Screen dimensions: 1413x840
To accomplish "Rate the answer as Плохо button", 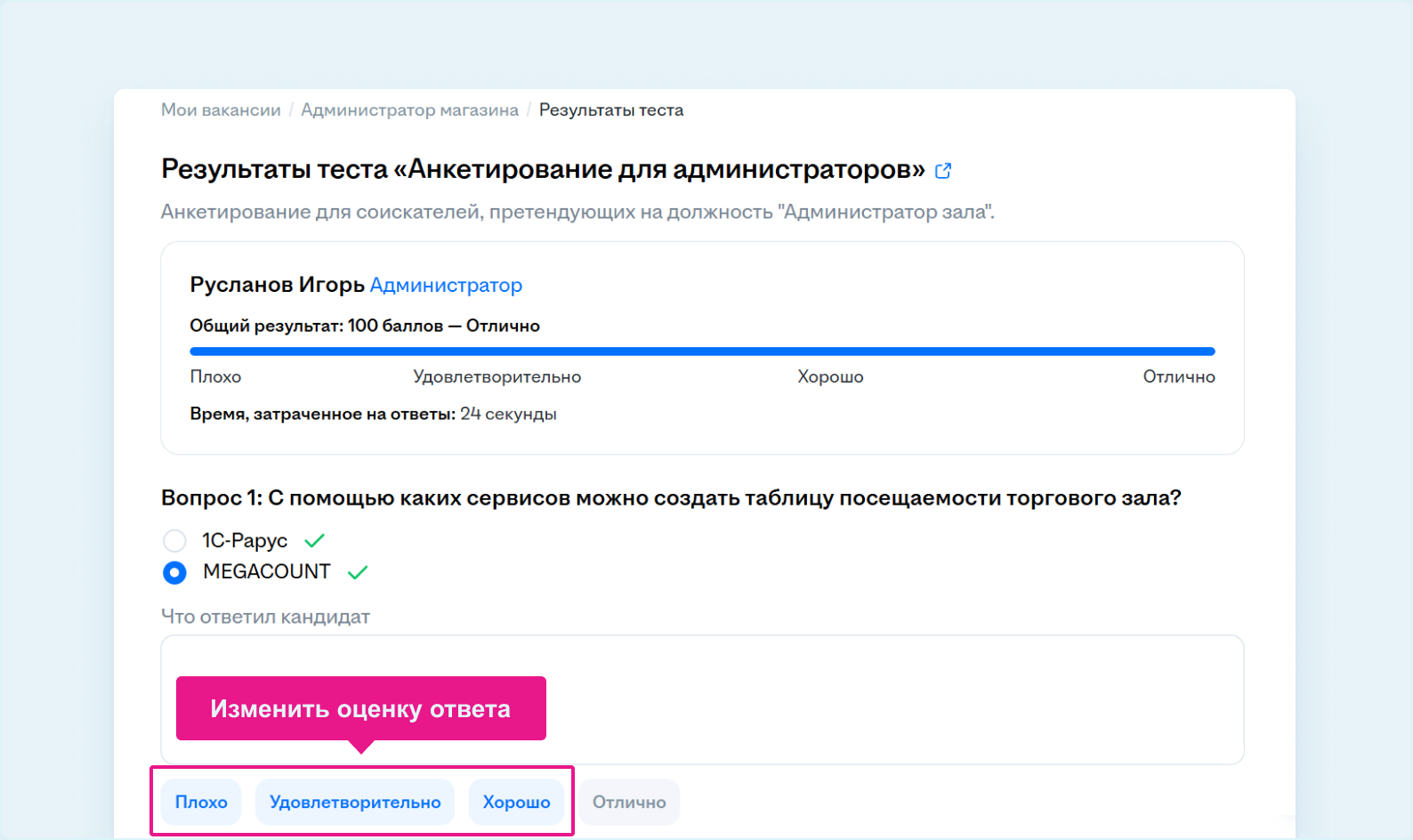I will (201, 802).
